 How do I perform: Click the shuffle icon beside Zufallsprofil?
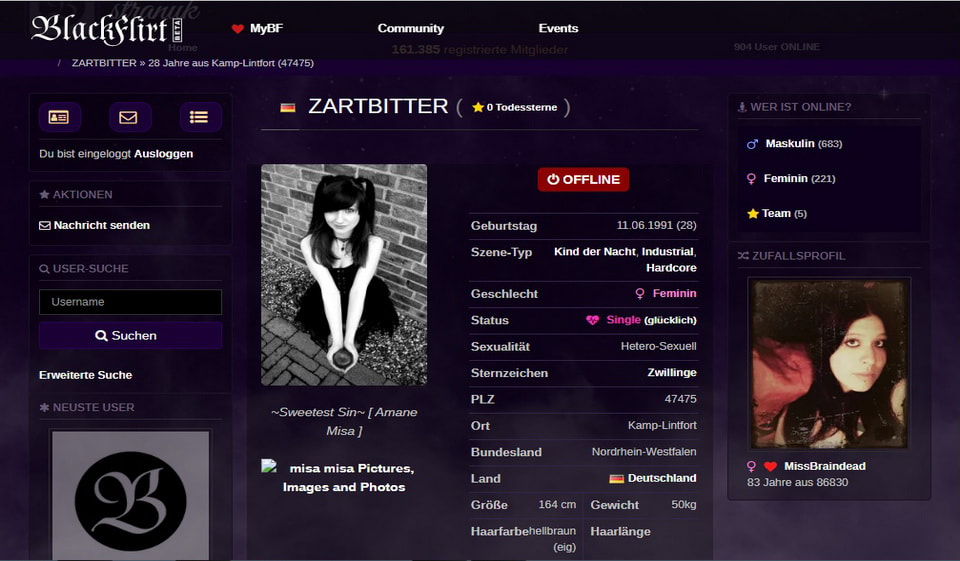[x=743, y=256]
